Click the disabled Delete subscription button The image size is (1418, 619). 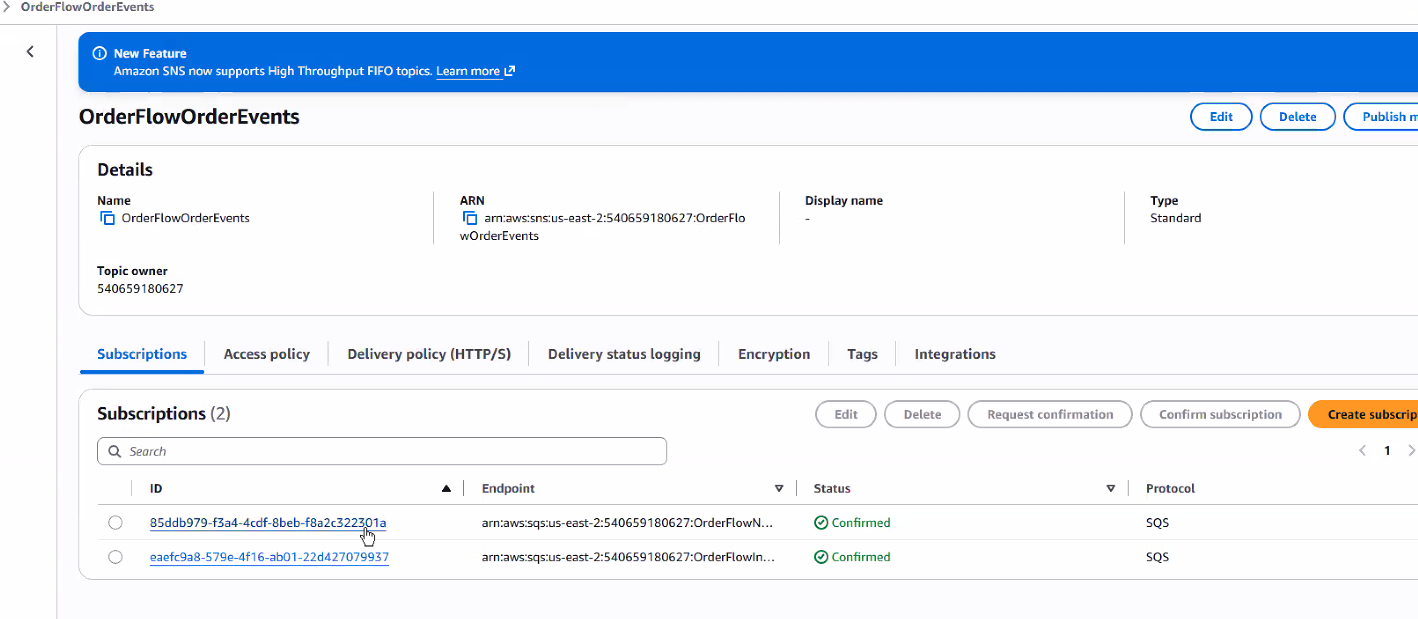[922, 414]
